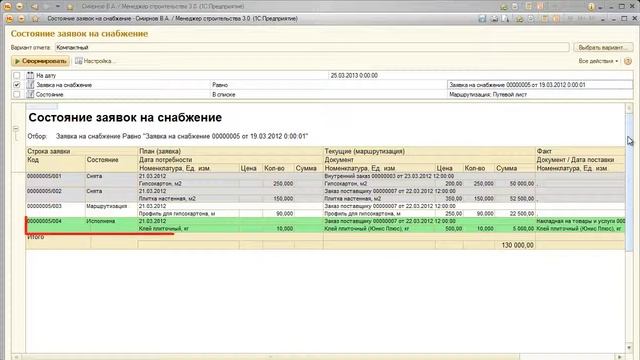Open dropdown arrow next to info icon
The height and width of the screenshot is (360, 640).
[x=600, y=7]
